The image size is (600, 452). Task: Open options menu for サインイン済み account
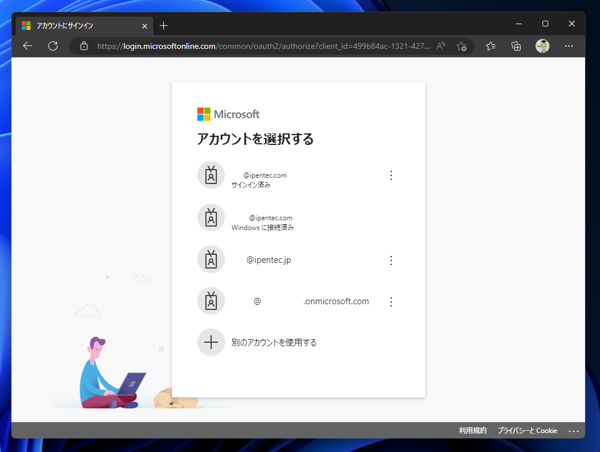pyautogui.click(x=391, y=175)
